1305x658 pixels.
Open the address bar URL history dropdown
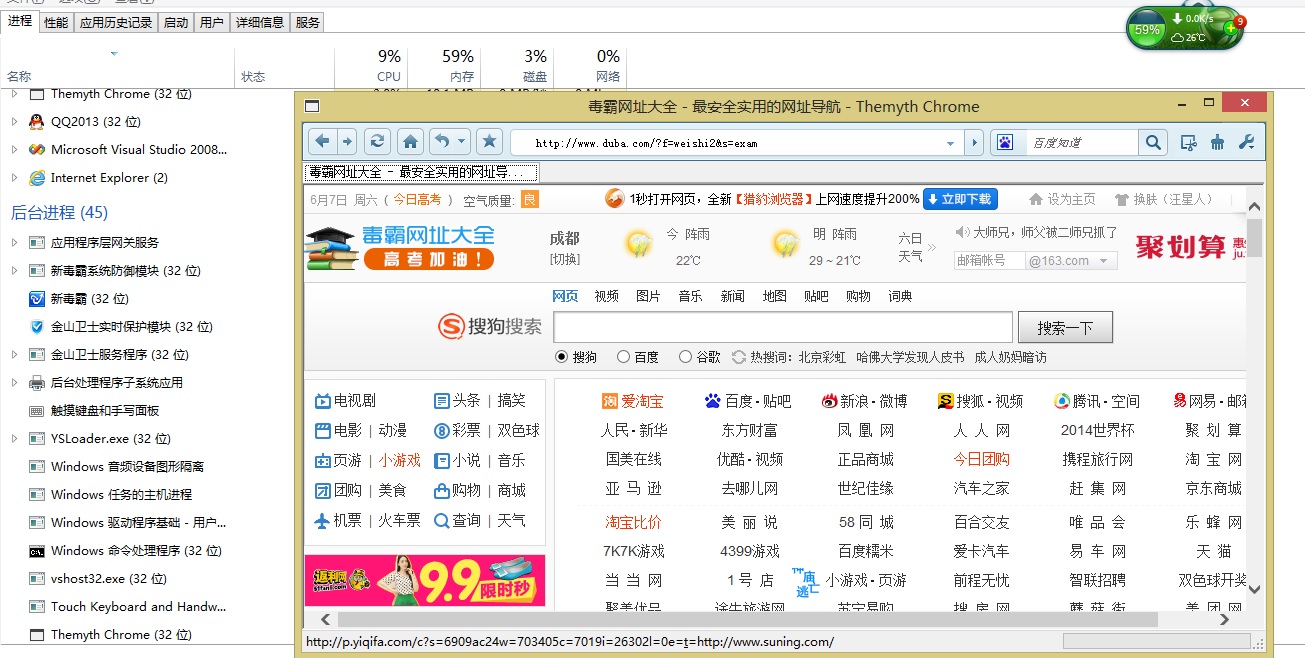pyautogui.click(x=951, y=144)
